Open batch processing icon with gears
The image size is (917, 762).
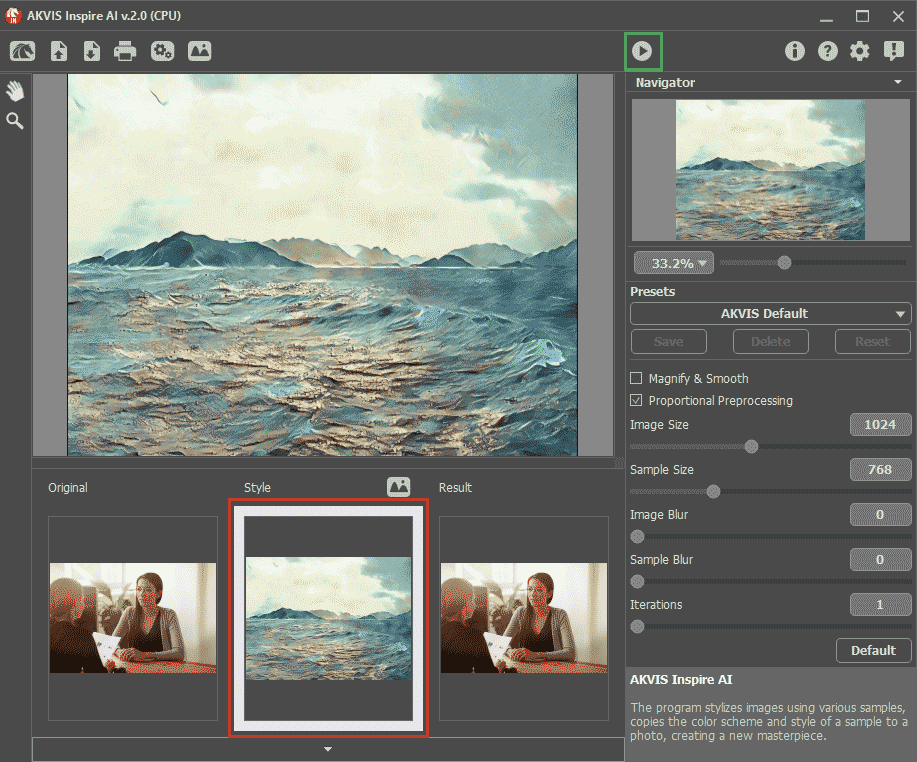coord(162,51)
